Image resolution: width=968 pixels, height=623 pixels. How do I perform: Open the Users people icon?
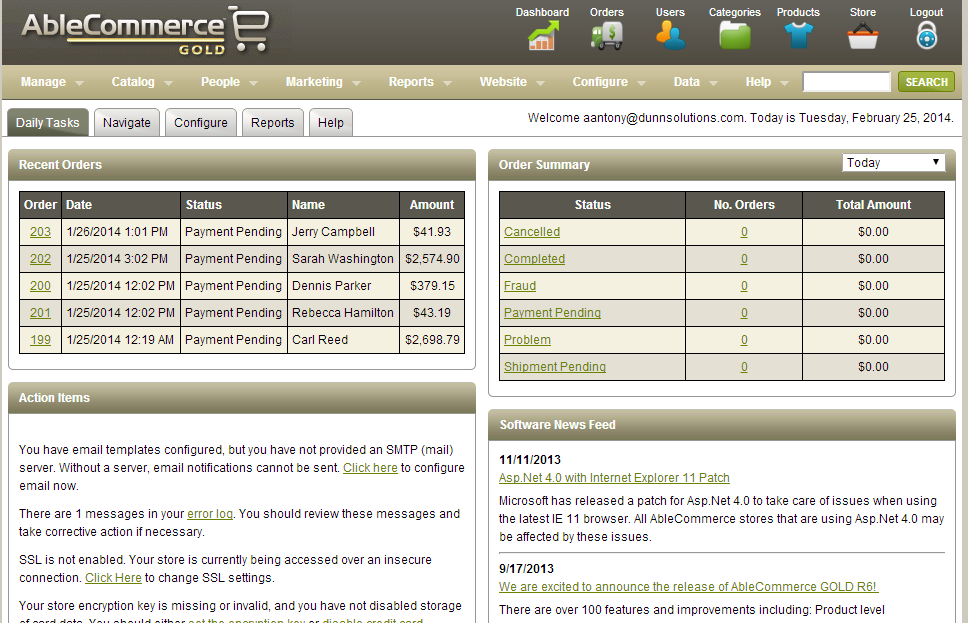click(x=670, y=35)
